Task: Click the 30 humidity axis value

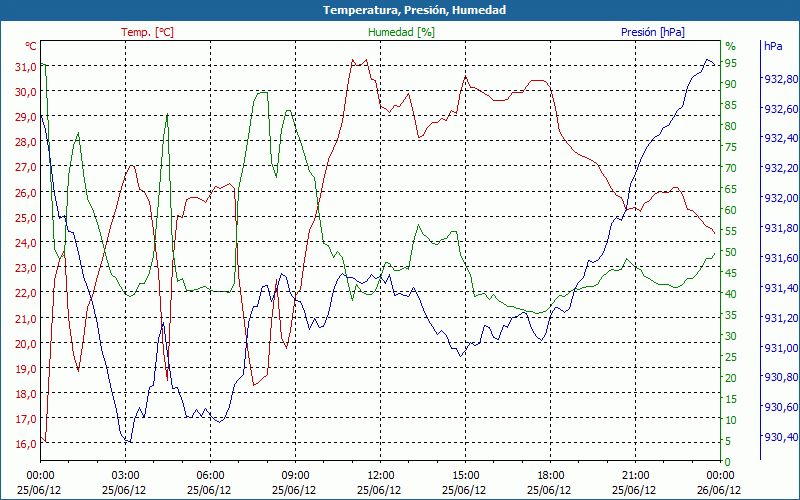Action: point(731,336)
